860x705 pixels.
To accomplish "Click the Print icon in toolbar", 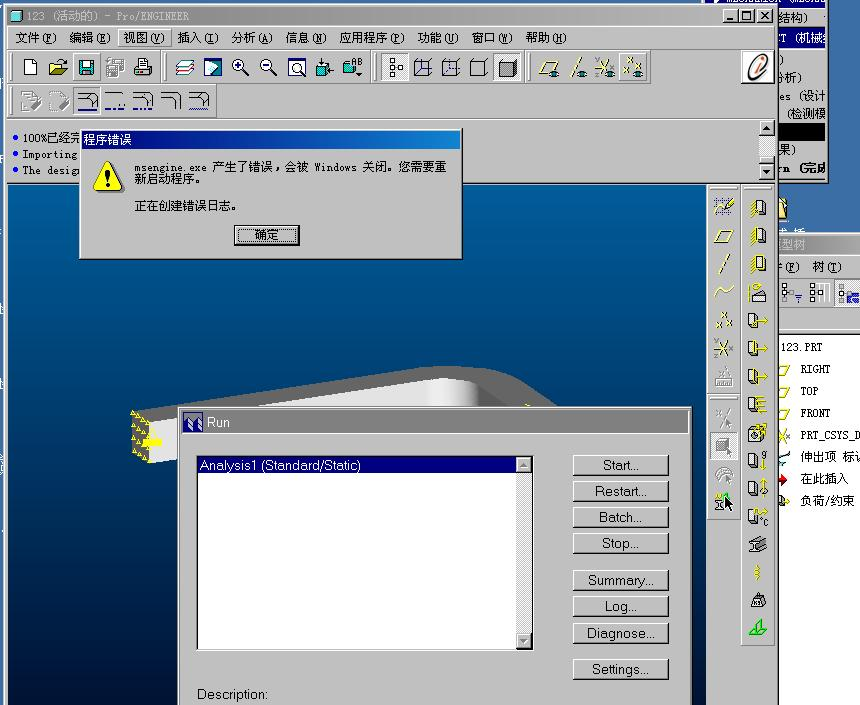I will tap(142, 67).
